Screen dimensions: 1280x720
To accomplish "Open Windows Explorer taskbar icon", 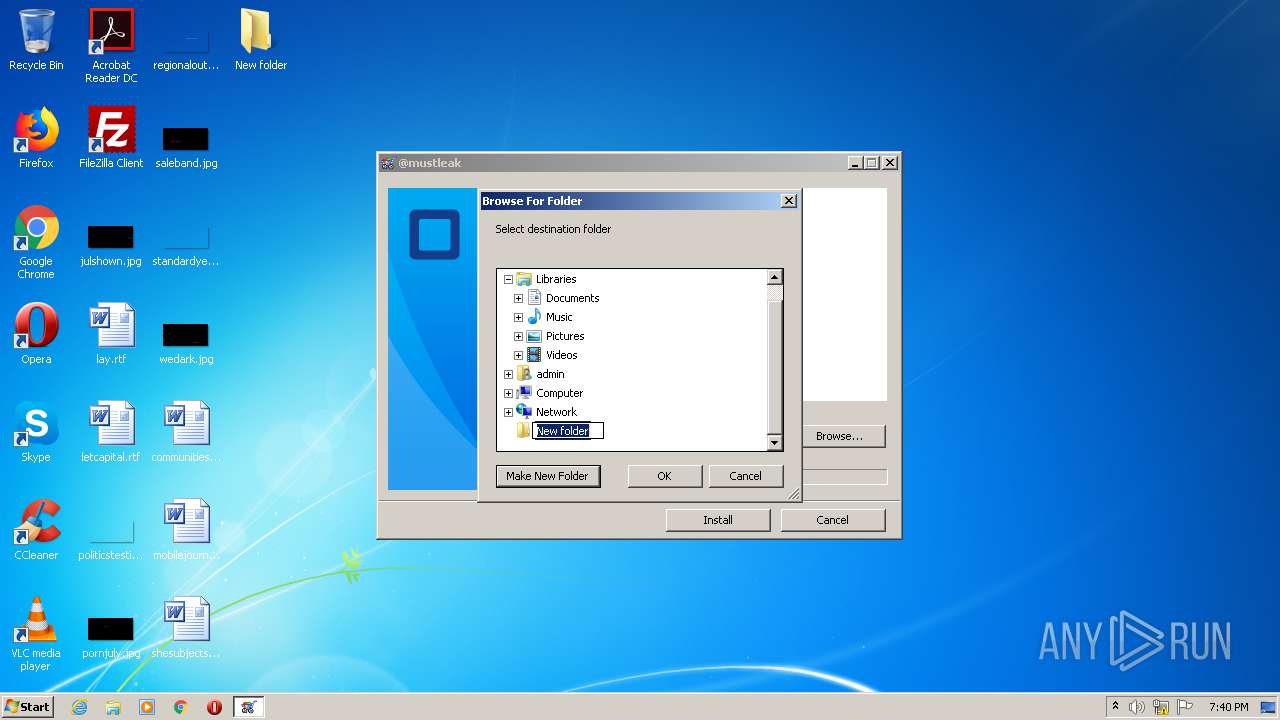I will 113,707.
